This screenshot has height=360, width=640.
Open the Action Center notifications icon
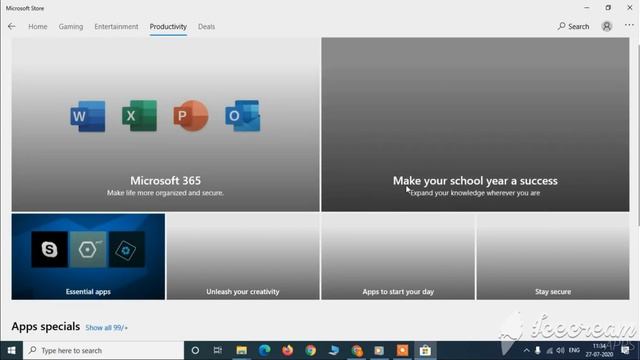[625, 351]
